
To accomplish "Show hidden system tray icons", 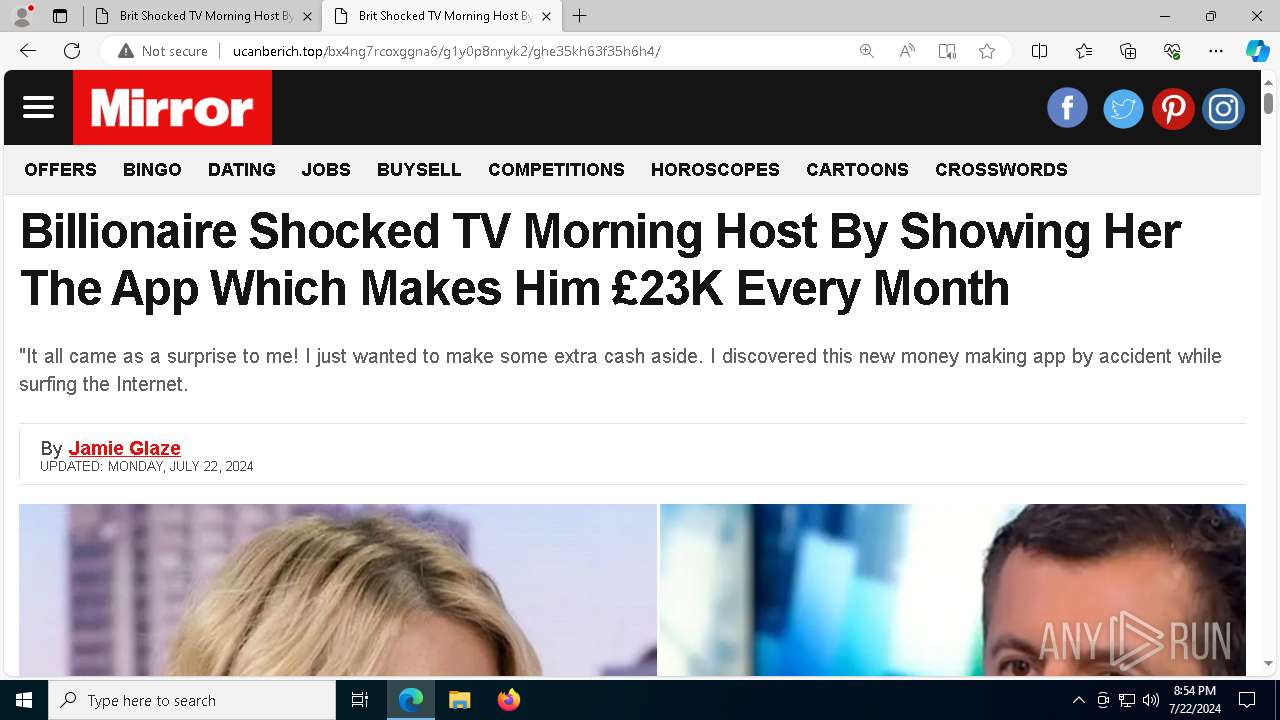I will pos(1078,700).
